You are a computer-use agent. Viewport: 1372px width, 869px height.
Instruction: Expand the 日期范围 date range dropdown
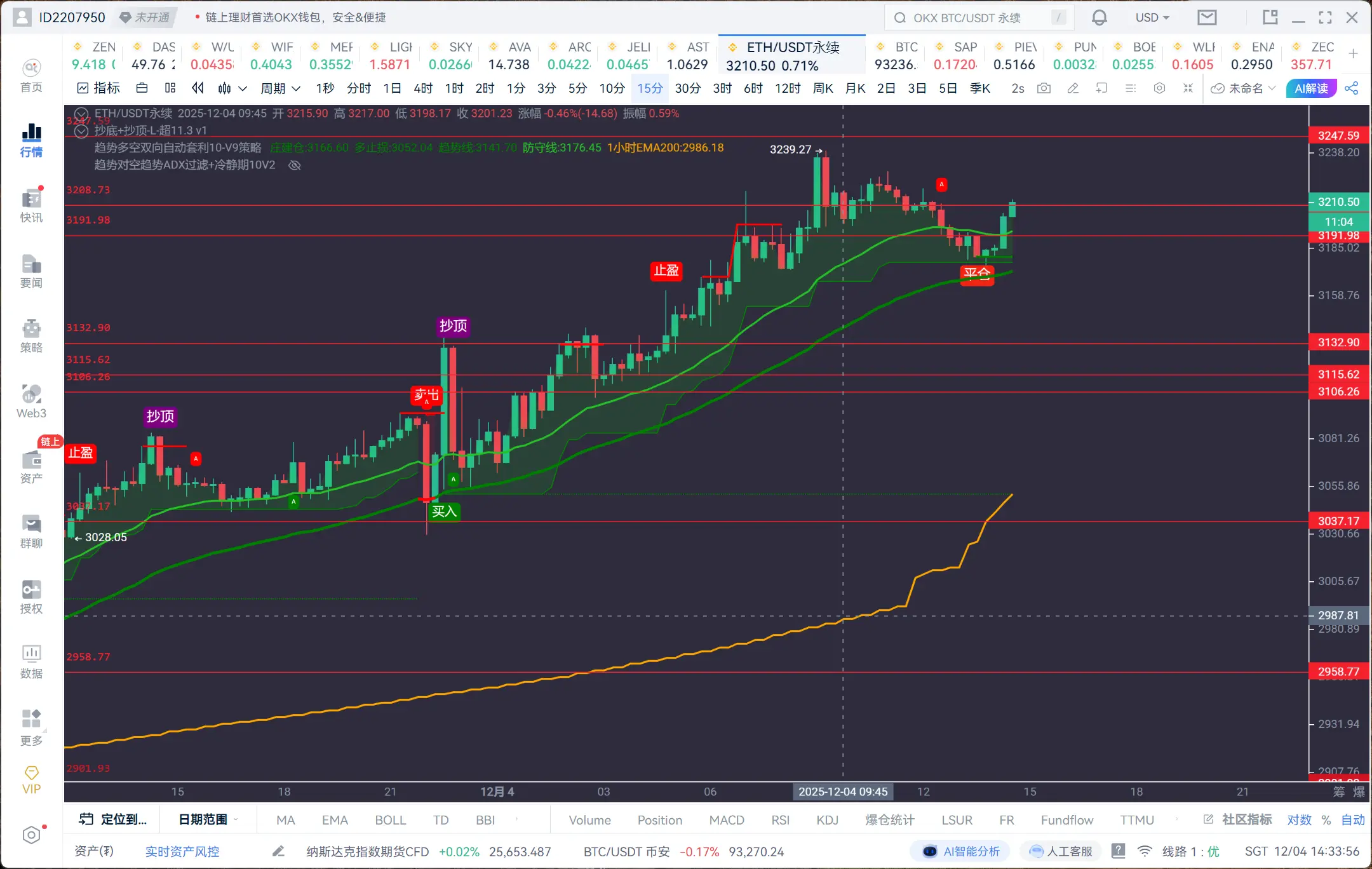tap(207, 819)
